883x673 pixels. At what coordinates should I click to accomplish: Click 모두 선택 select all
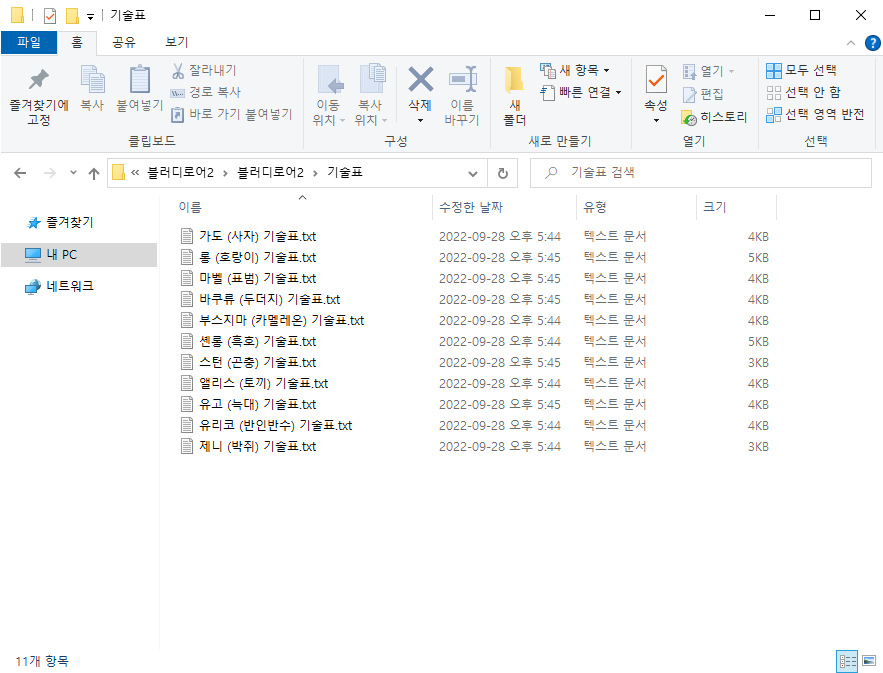801,70
